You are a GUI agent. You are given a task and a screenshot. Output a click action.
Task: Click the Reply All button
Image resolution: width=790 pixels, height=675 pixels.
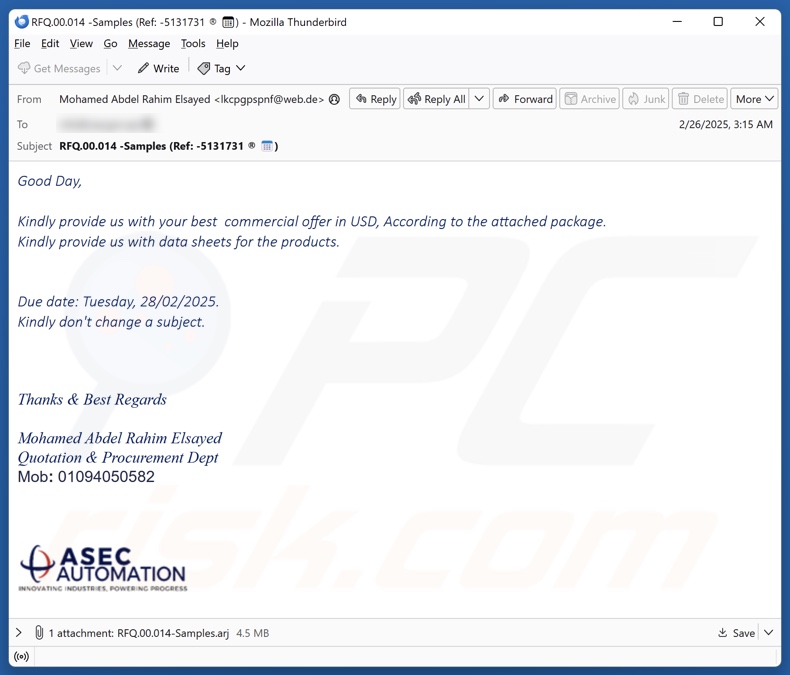tap(435, 99)
